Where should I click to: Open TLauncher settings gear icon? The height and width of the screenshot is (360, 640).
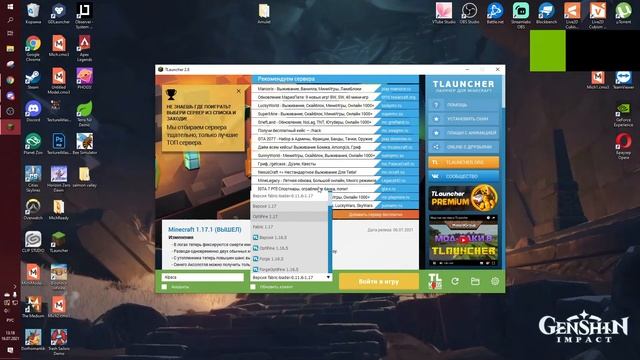coord(495,281)
